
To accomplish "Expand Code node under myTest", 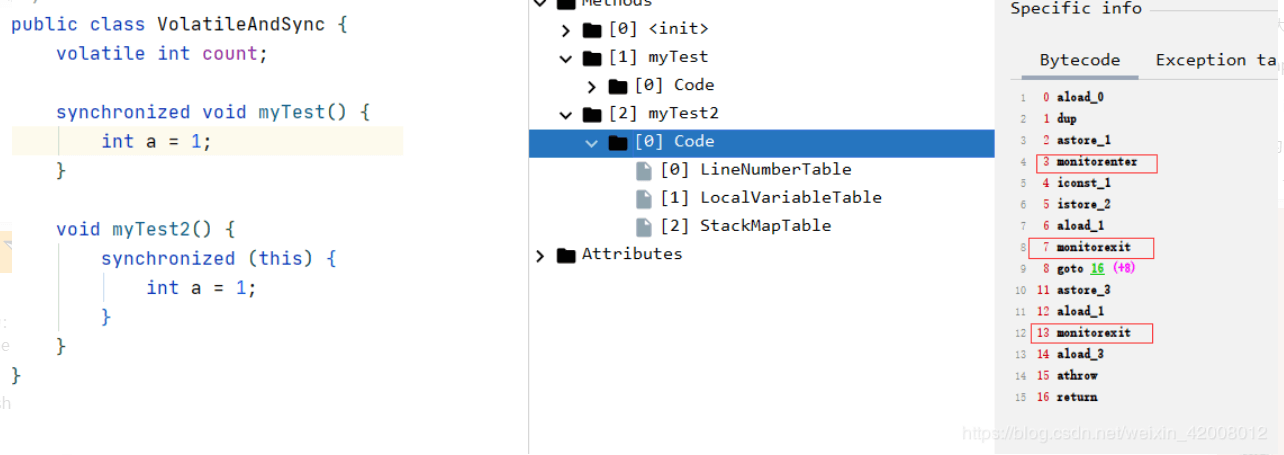I will pos(592,86).
